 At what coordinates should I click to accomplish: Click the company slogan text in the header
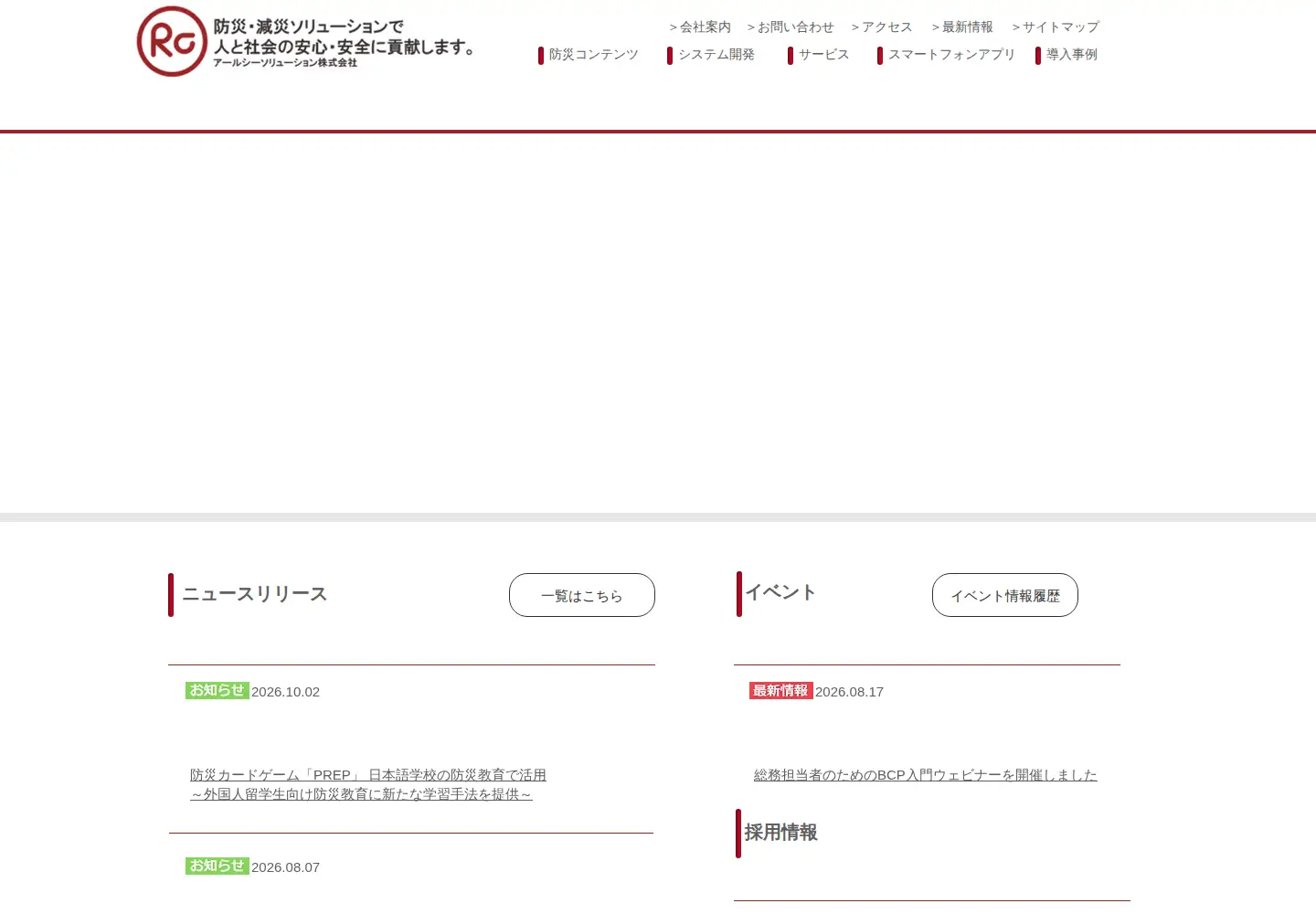[x=344, y=37]
